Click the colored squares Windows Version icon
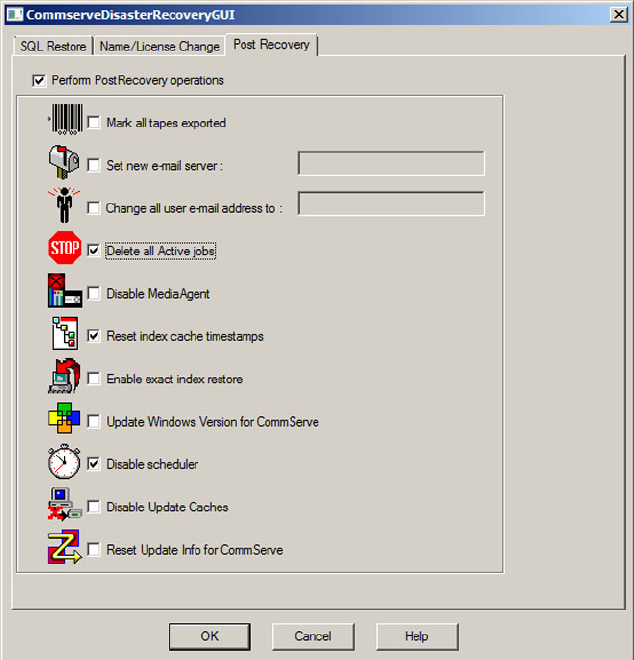Screen dimensions: 634x660 (64, 418)
